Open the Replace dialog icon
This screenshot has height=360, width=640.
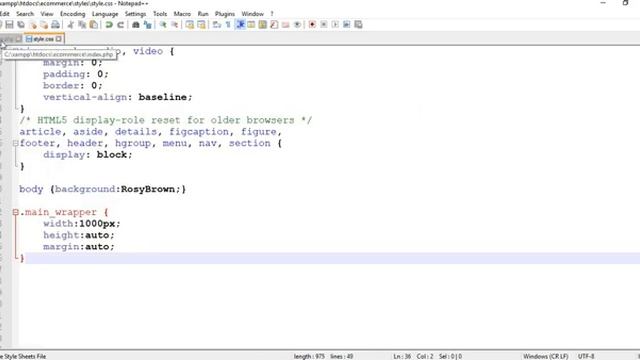(147, 25)
